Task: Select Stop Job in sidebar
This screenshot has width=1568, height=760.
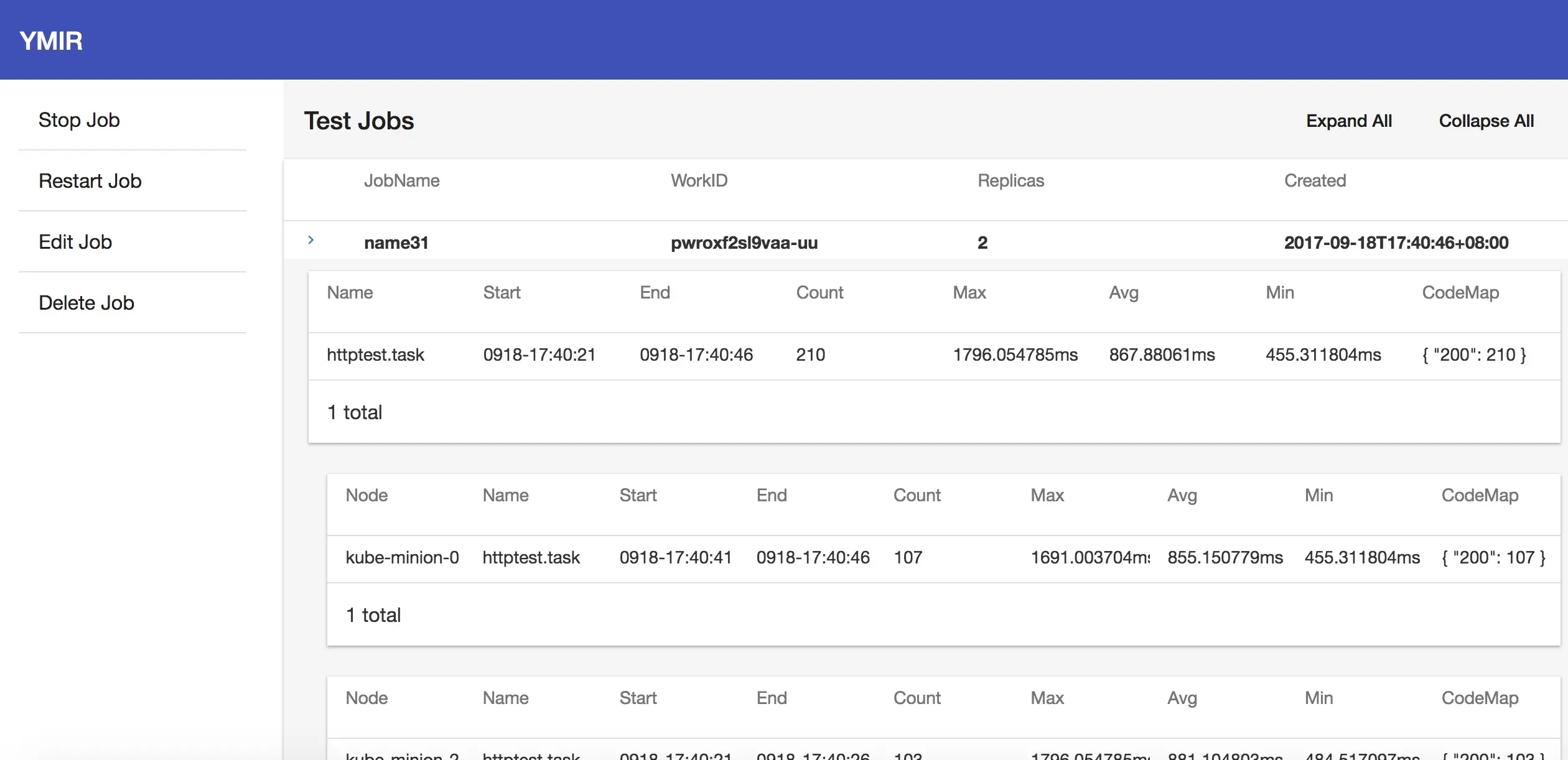Action: [79, 120]
